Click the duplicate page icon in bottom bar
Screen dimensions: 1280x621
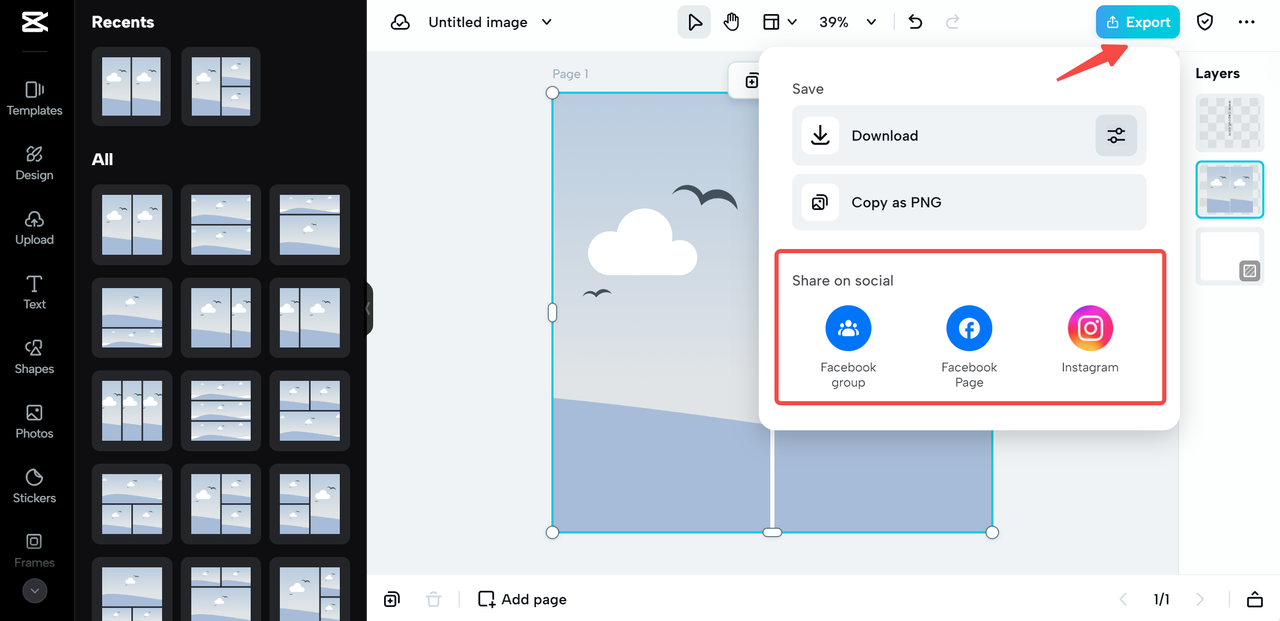tap(392, 599)
